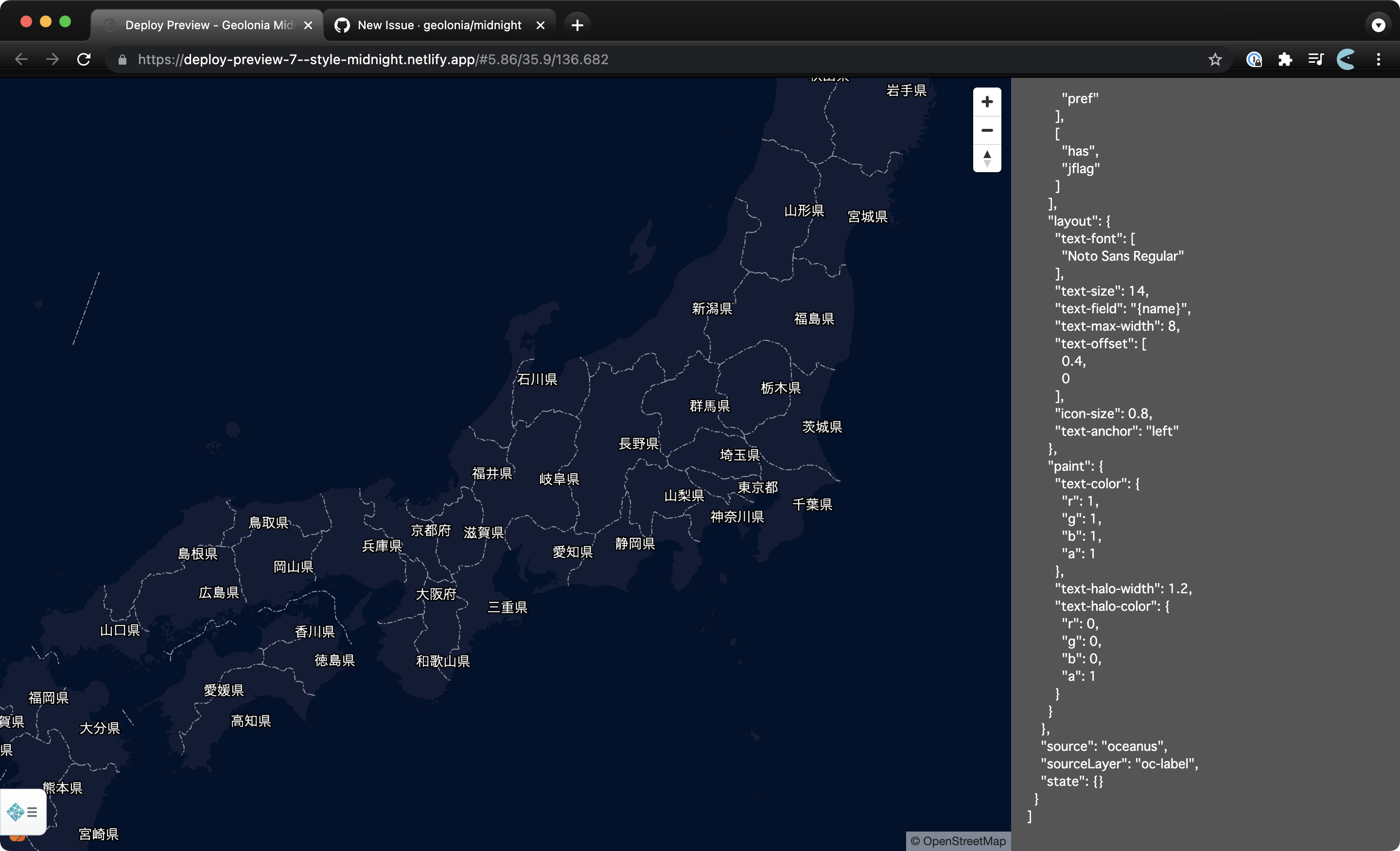
Task: View site security via the padlock icon
Action: (x=122, y=59)
